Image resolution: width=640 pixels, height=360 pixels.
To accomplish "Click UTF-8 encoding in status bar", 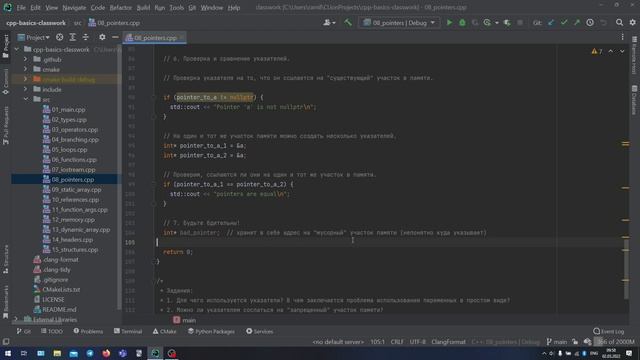I will [417, 342].
